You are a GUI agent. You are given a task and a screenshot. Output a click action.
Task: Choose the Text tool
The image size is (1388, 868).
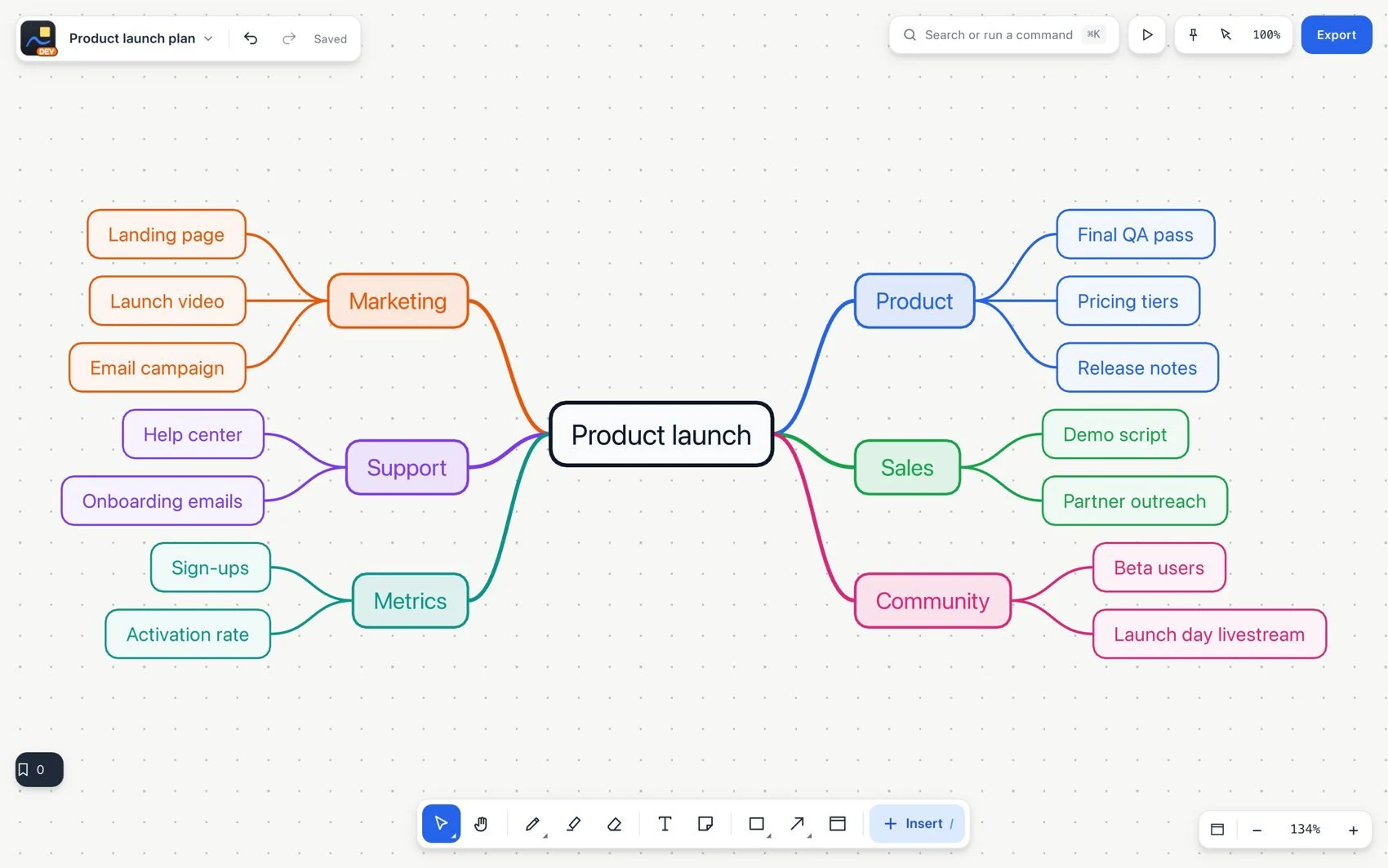tap(665, 823)
